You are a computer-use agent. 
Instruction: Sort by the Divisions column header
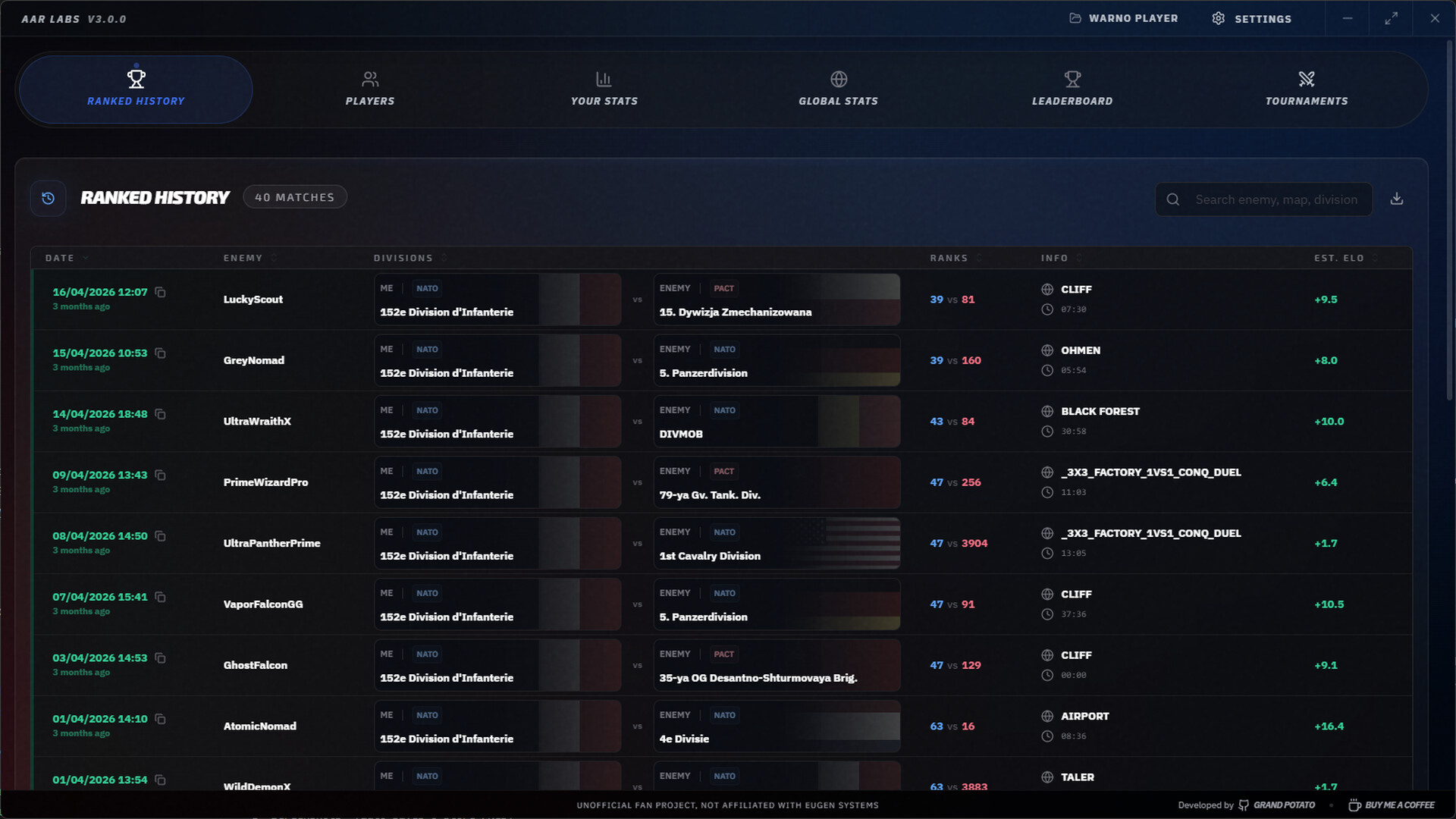point(410,258)
